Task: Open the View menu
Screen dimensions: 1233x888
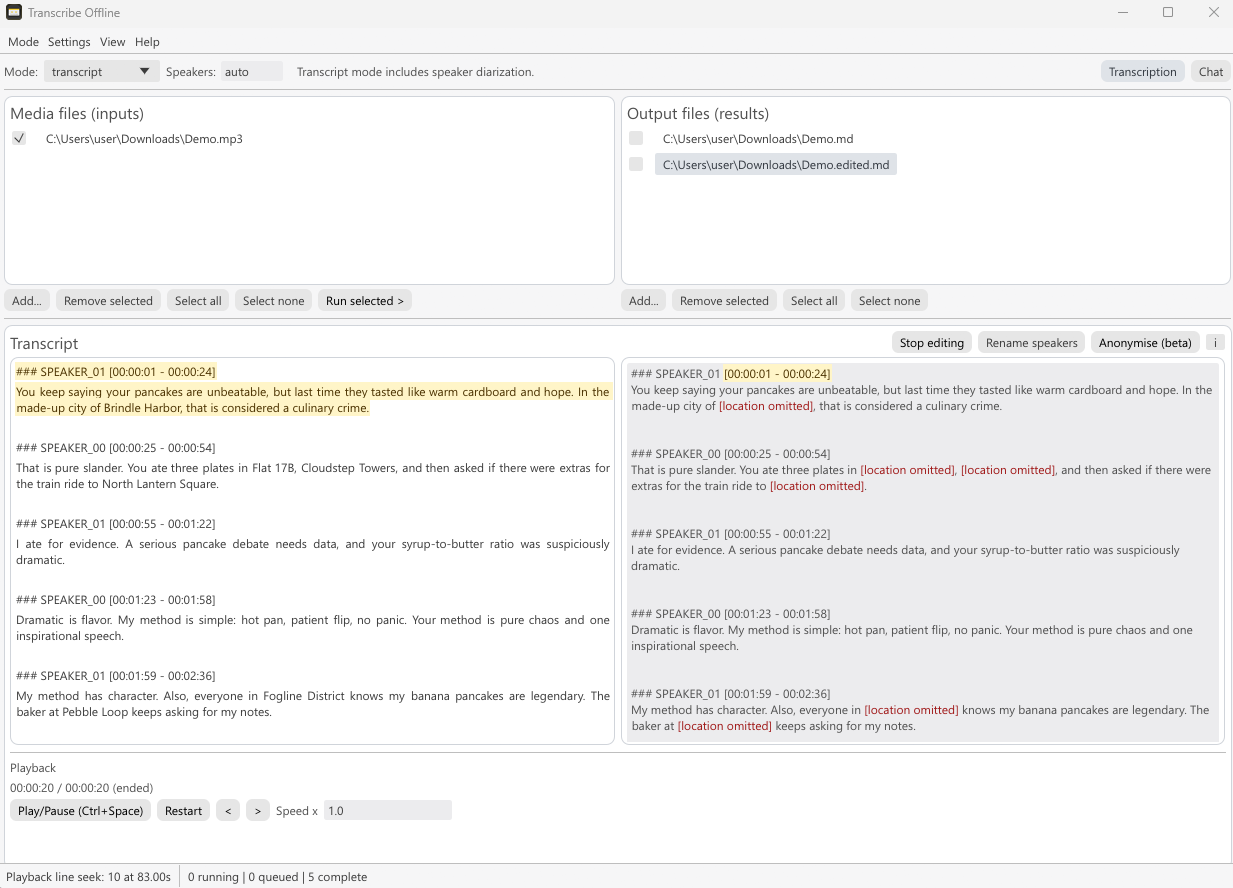Action: [x=113, y=42]
